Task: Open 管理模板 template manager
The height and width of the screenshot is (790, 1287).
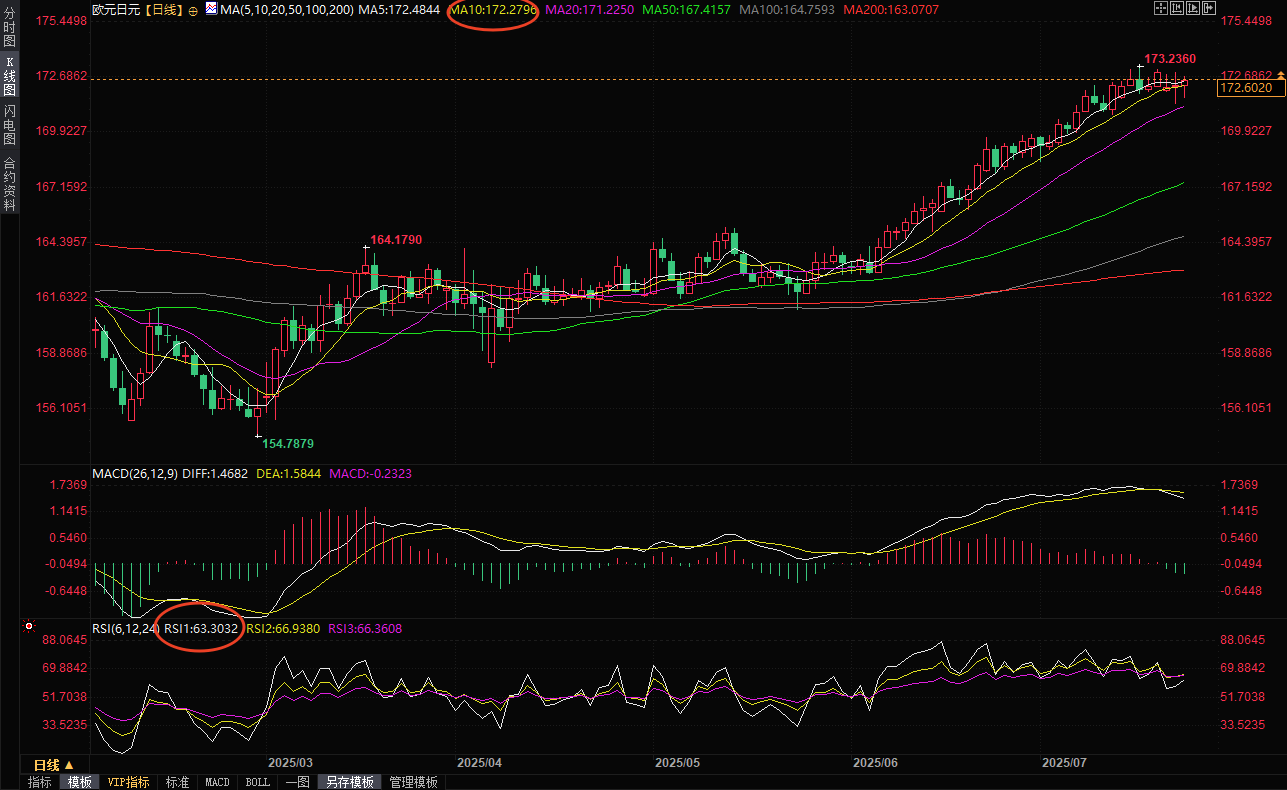Action: coord(413,782)
